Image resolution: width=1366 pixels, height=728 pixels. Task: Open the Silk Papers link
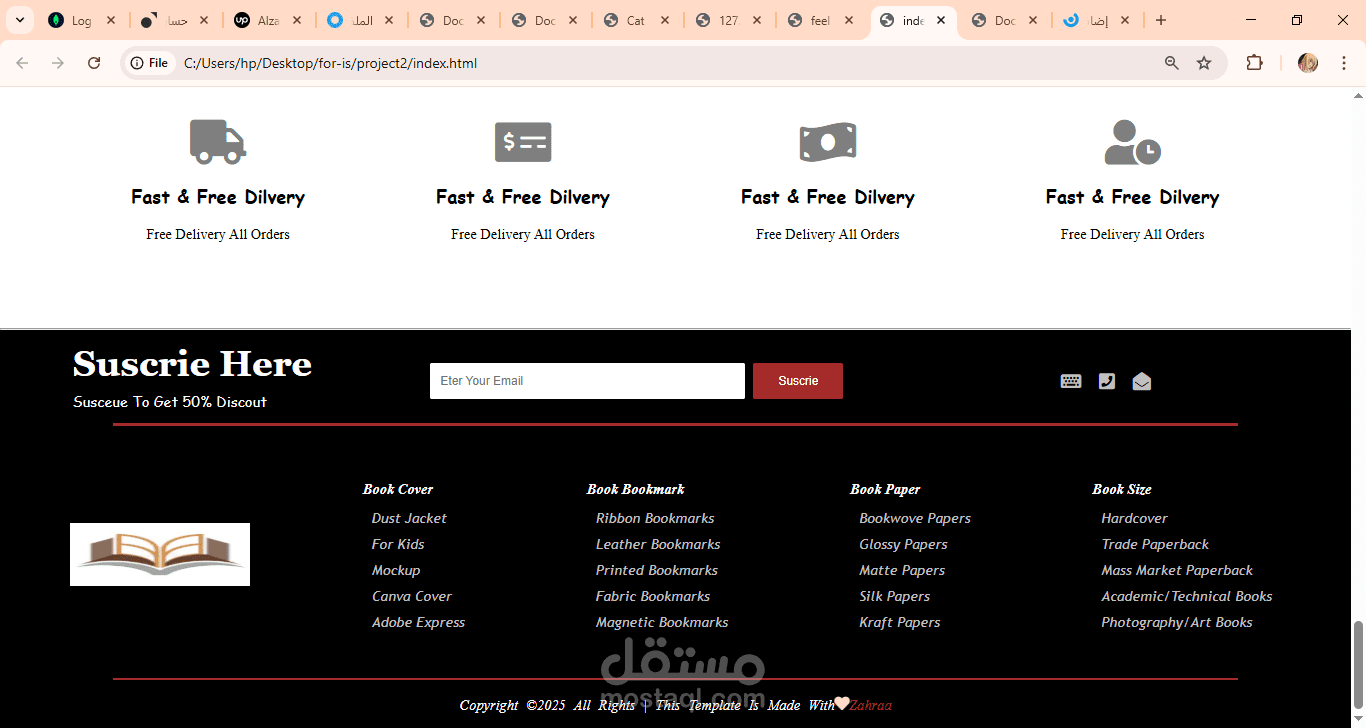[x=894, y=596]
